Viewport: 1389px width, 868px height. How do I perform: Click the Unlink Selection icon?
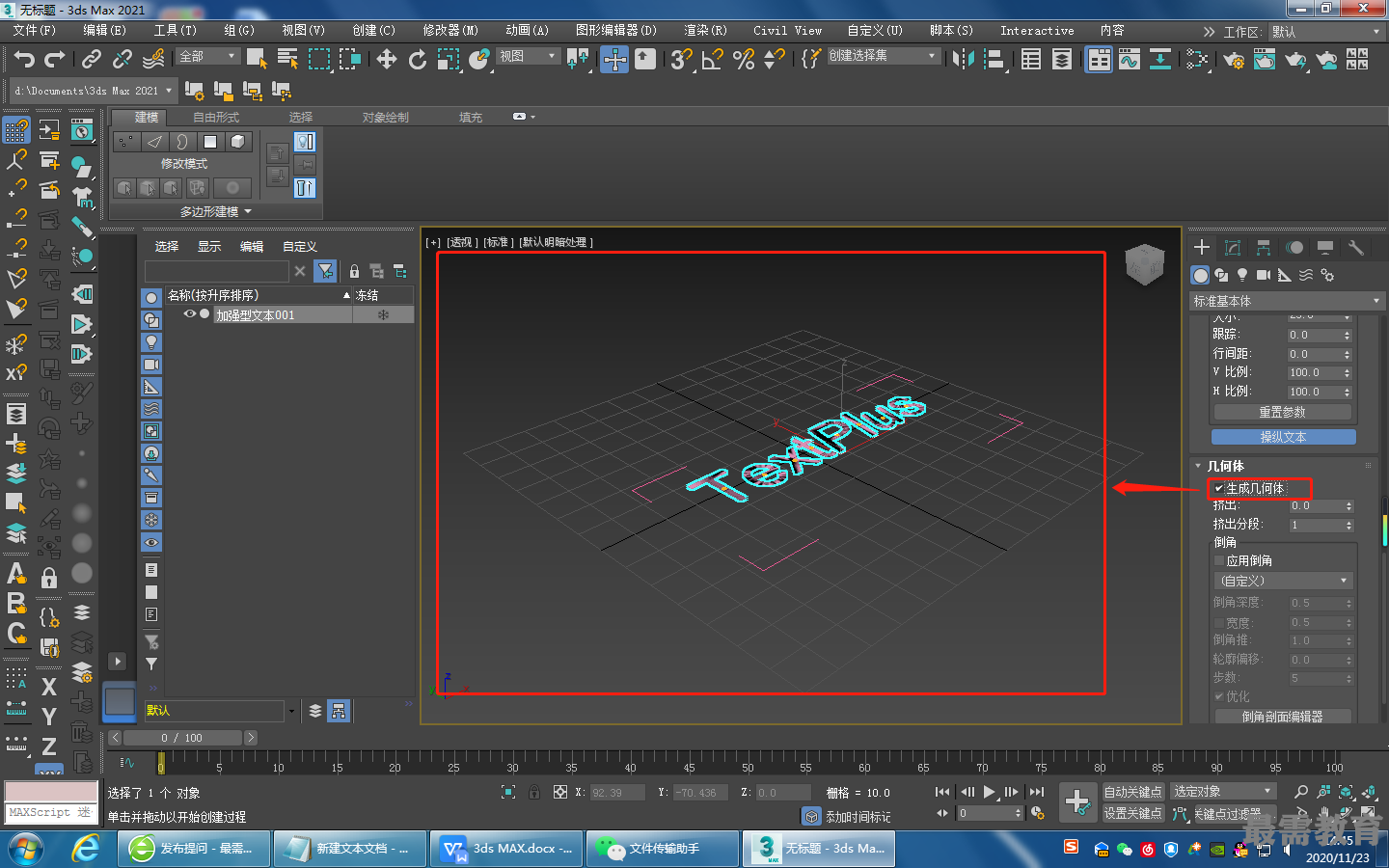tap(123, 60)
